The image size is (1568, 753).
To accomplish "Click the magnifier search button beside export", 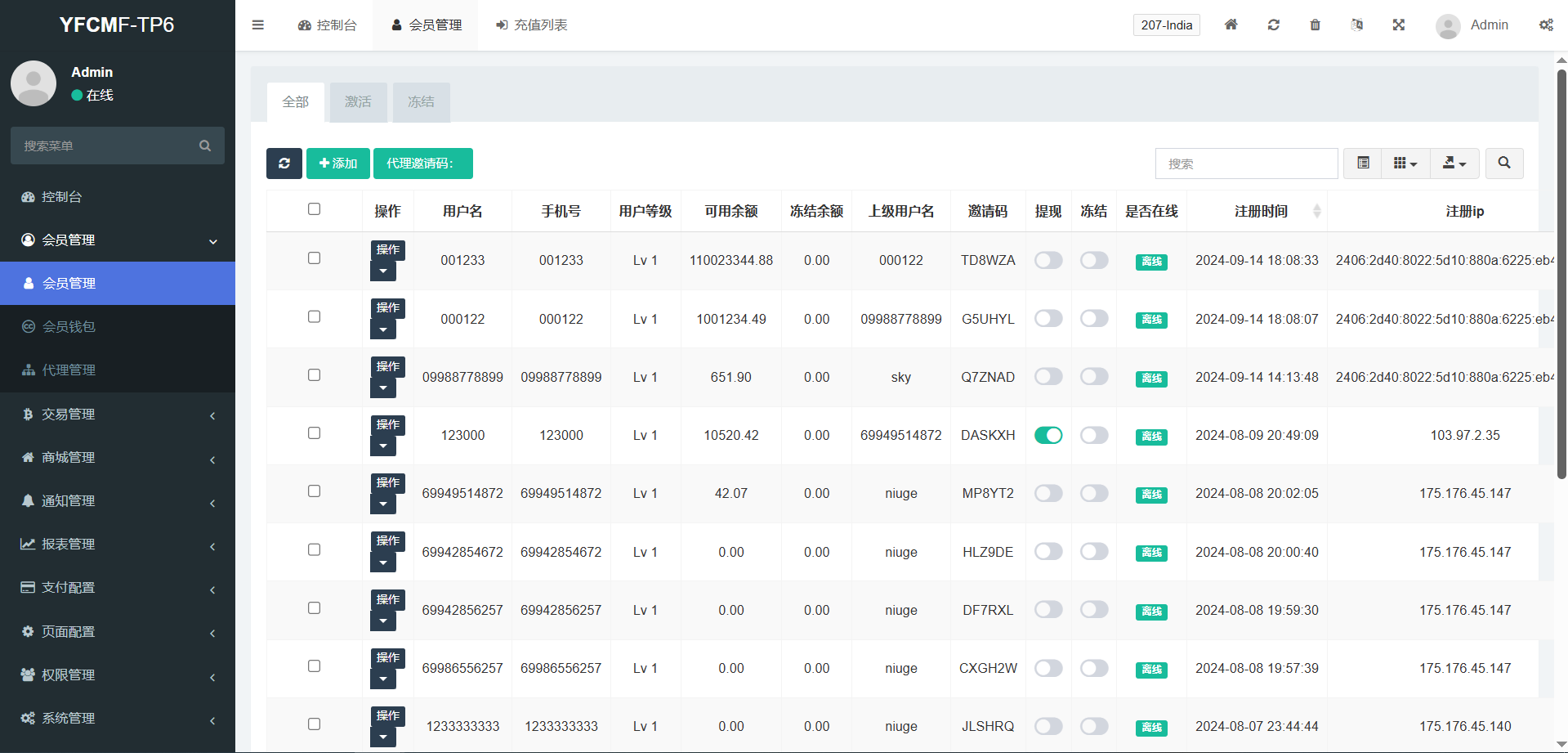I will (1503, 164).
